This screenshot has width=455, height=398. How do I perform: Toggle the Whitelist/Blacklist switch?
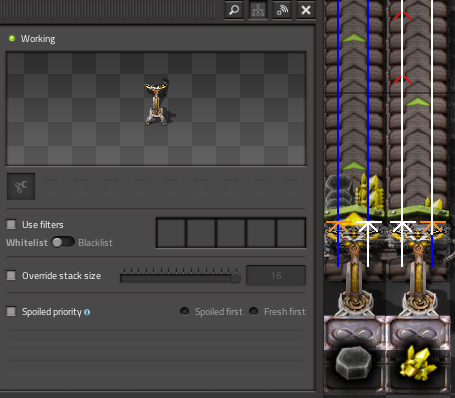(63, 242)
